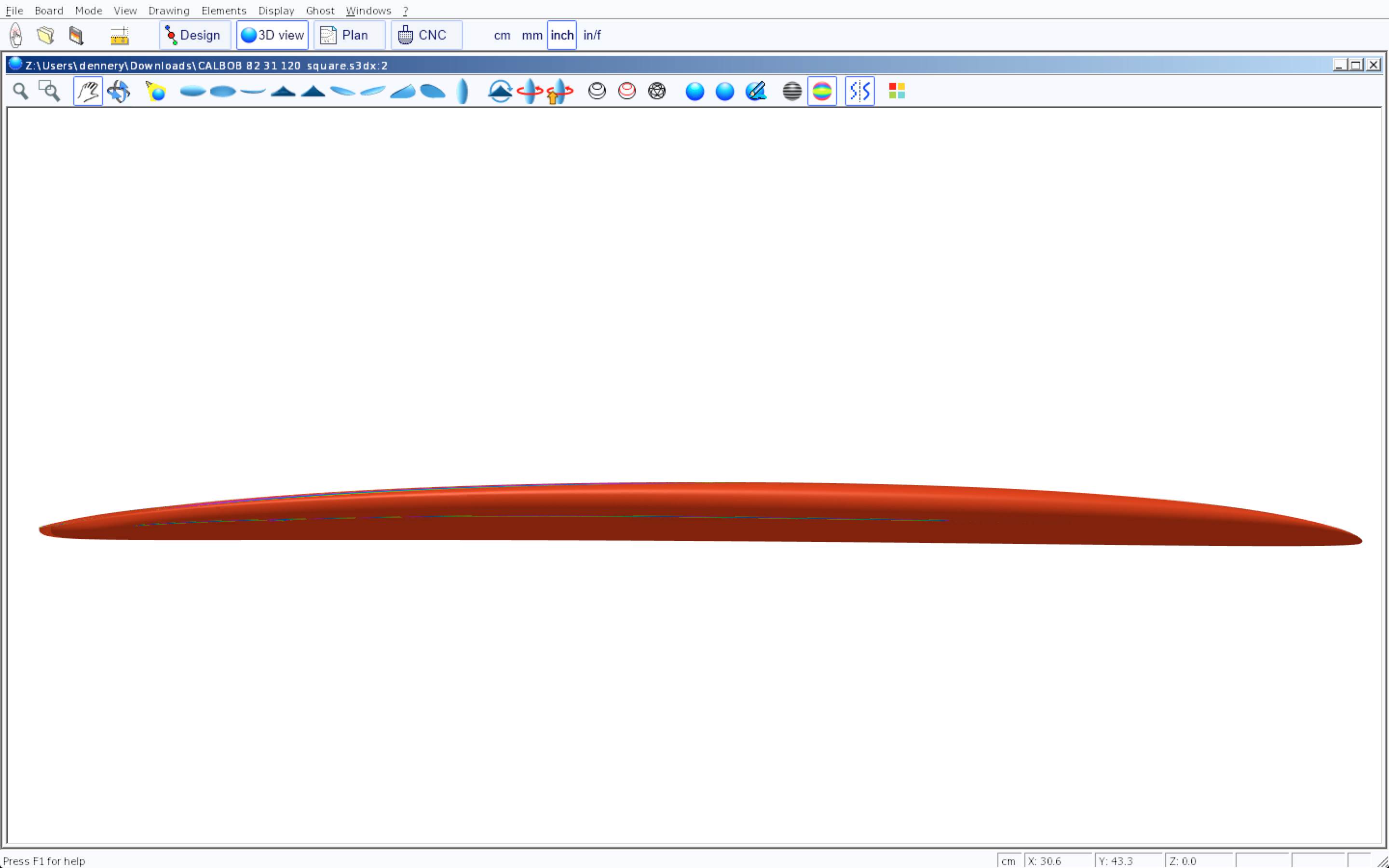
Task: Select the pan hand tool
Action: pyautogui.click(x=88, y=91)
